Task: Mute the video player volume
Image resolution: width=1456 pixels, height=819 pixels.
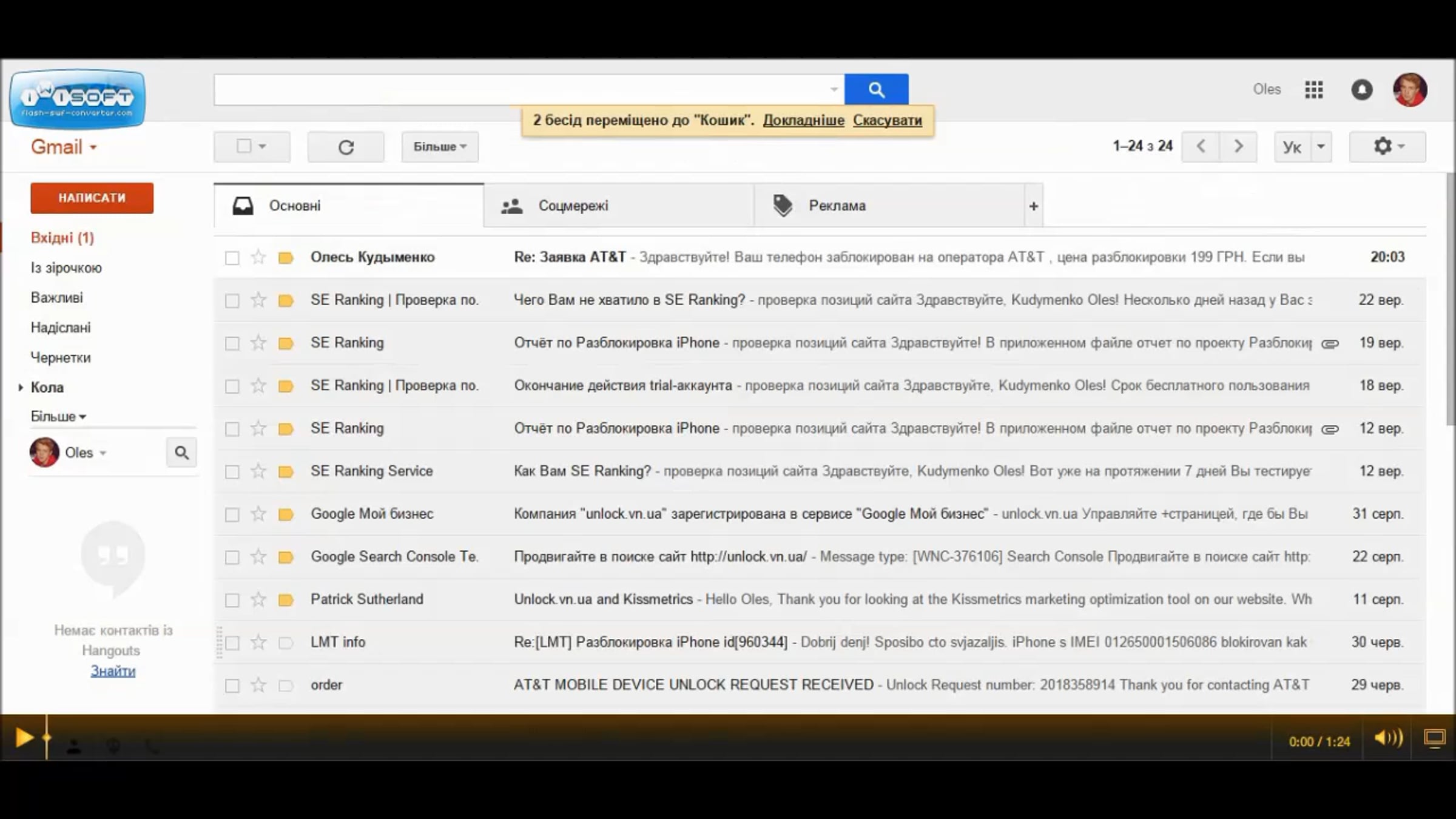Action: 1388,738
